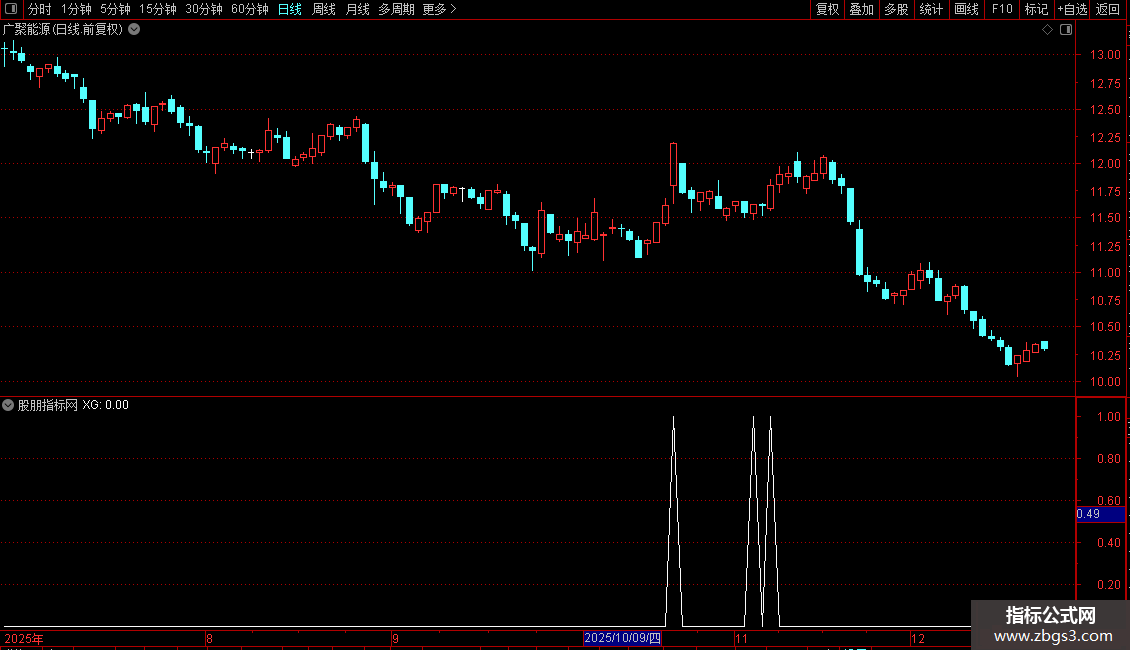The image size is (1130, 650).
Task: Click the month 11 label on time axis
Action: click(741, 638)
